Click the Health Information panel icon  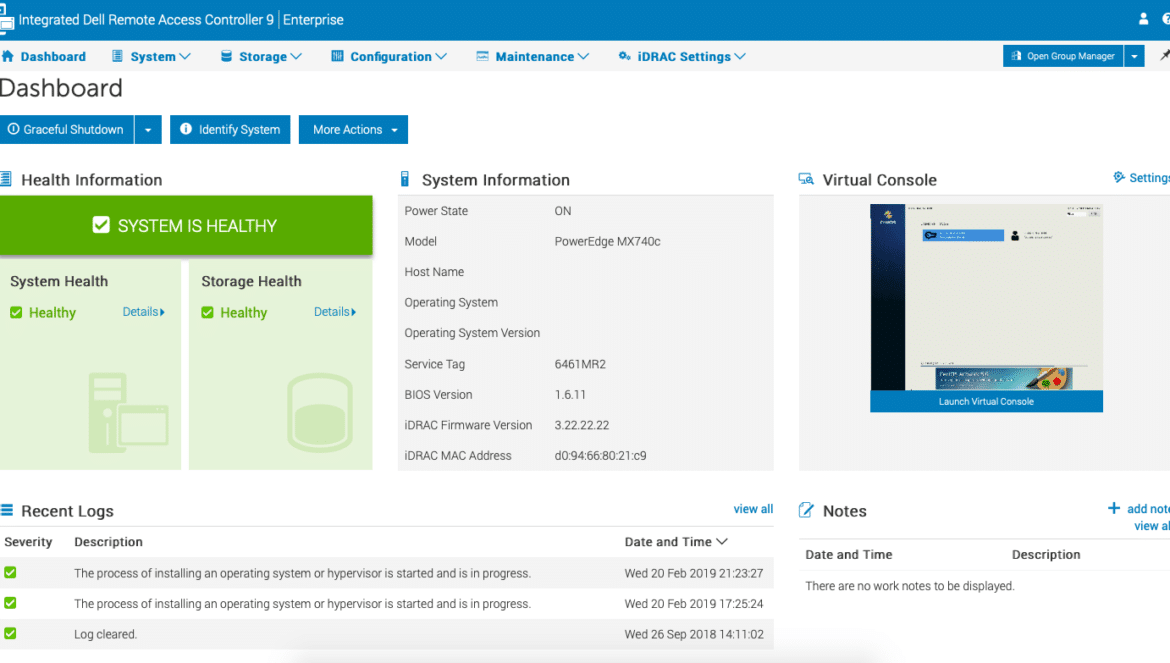tap(6, 179)
